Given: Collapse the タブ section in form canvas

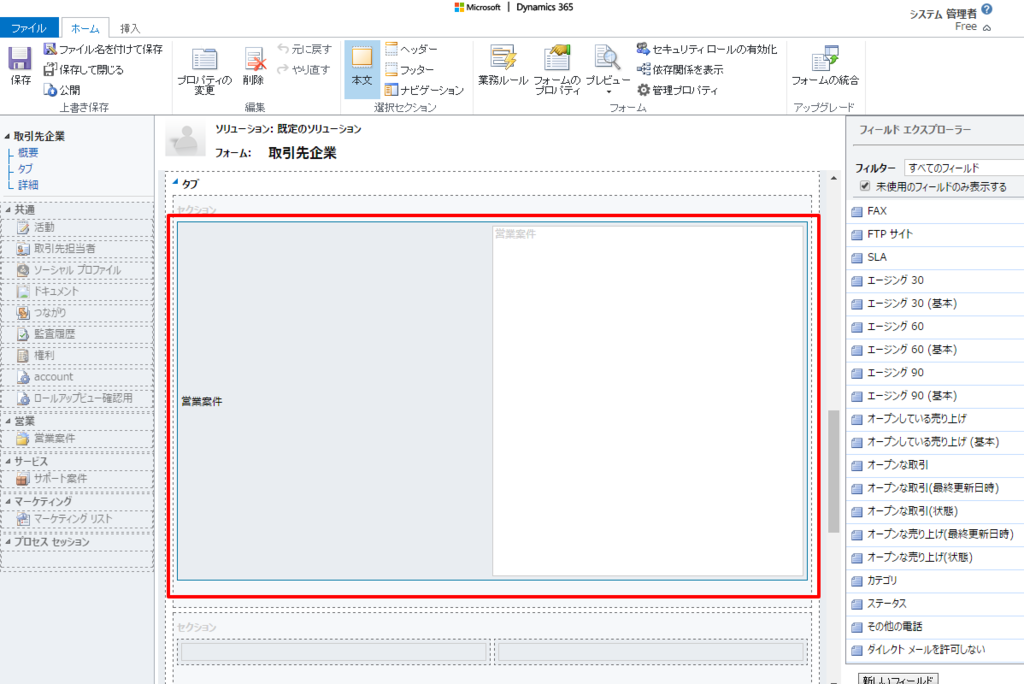Looking at the screenshot, I should click(x=176, y=182).
